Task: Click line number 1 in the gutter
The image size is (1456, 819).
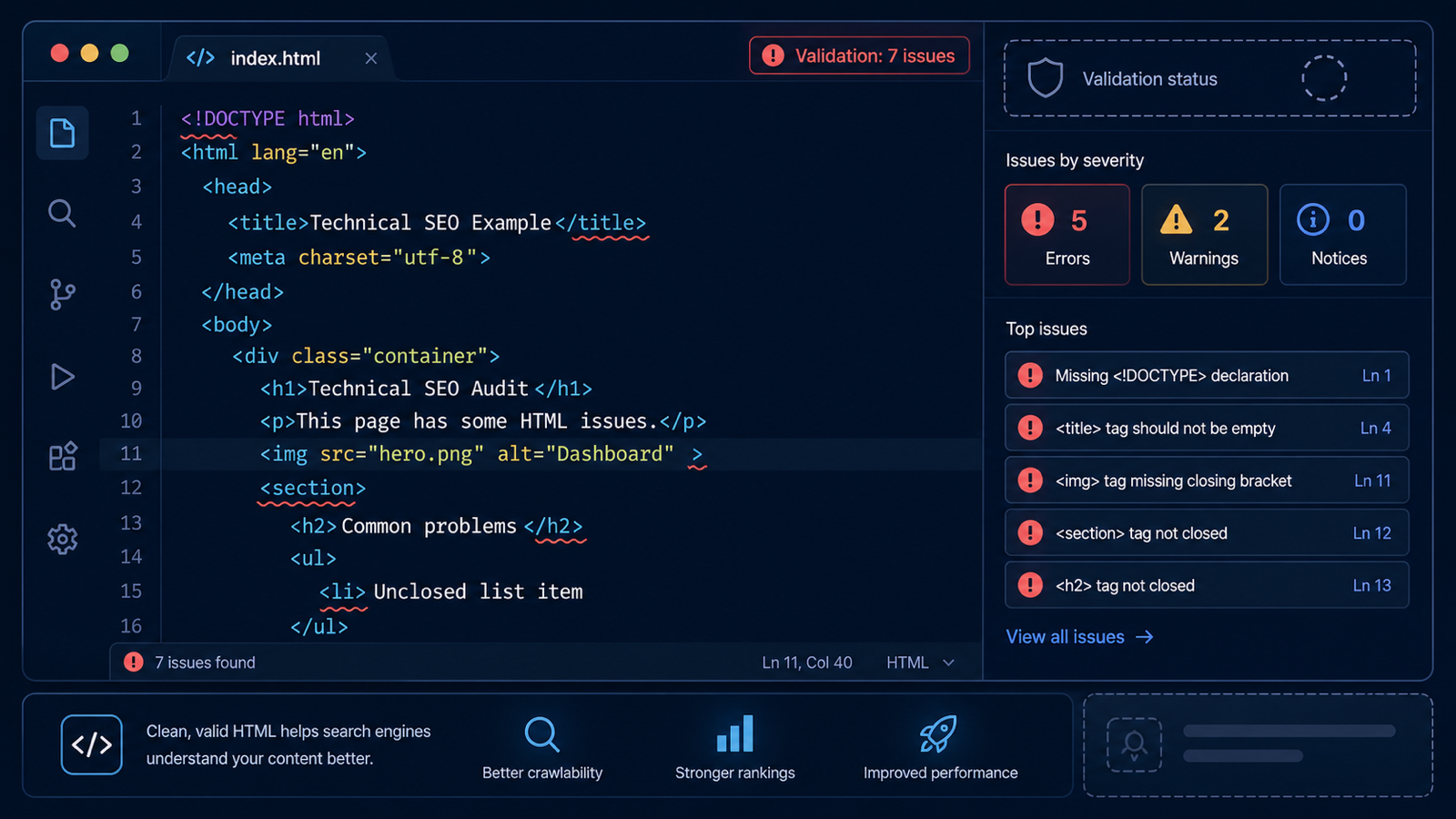Action: tap(136, 118)
